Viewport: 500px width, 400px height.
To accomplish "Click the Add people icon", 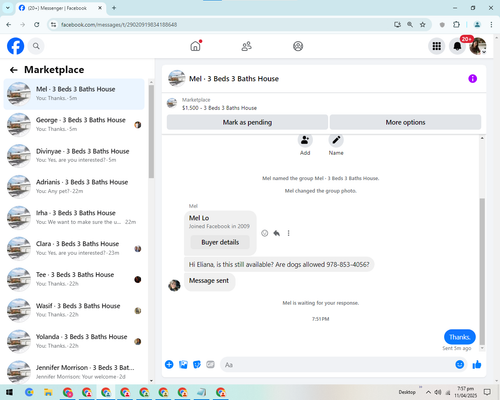I will tap(305, 140).
